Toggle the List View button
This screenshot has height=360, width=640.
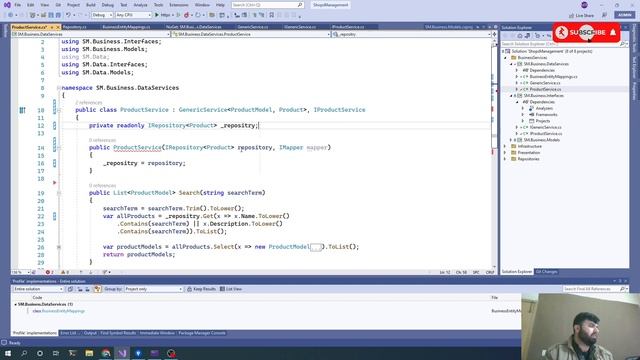pyautogui.click(x=231, y=289)
